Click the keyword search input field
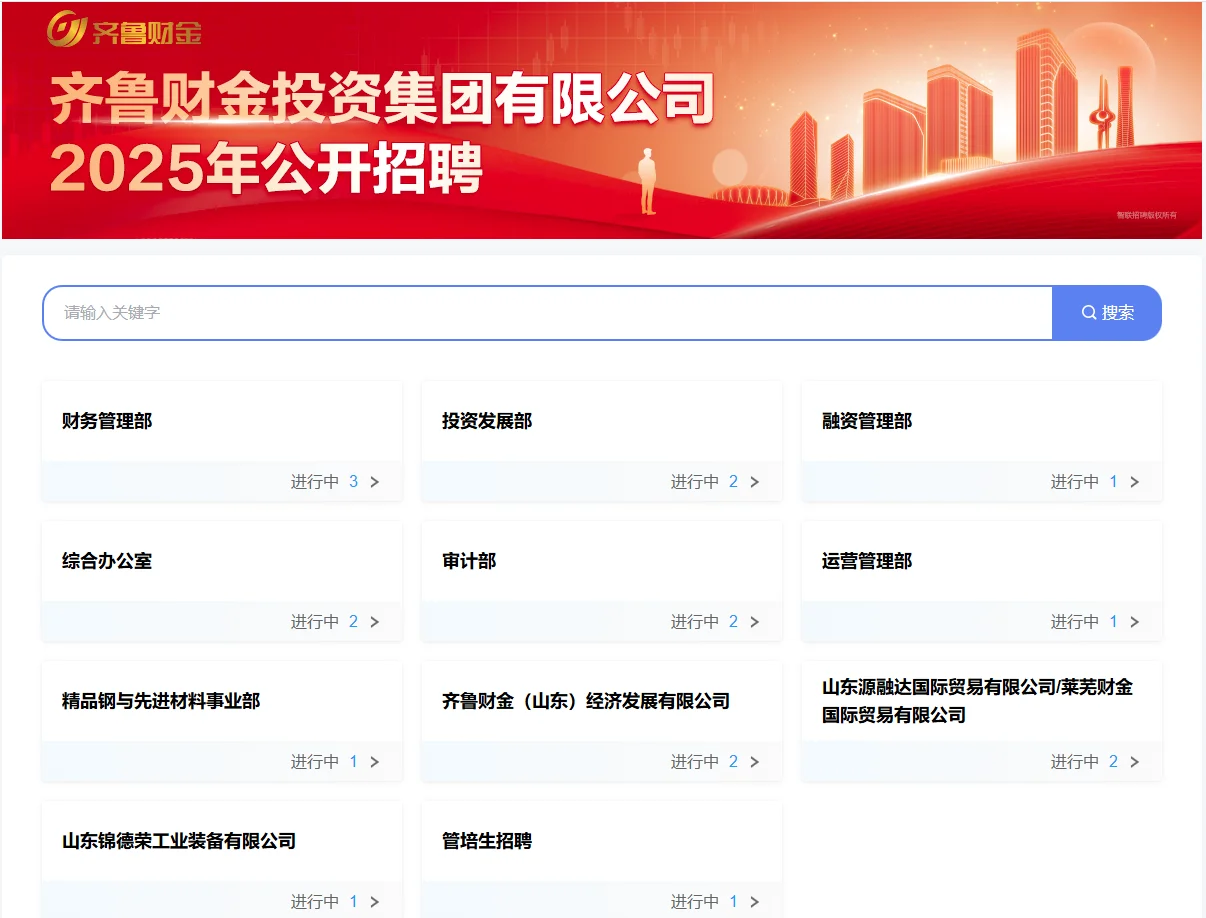This screenshot has width=1206, height=918. [x=547, y=313]
